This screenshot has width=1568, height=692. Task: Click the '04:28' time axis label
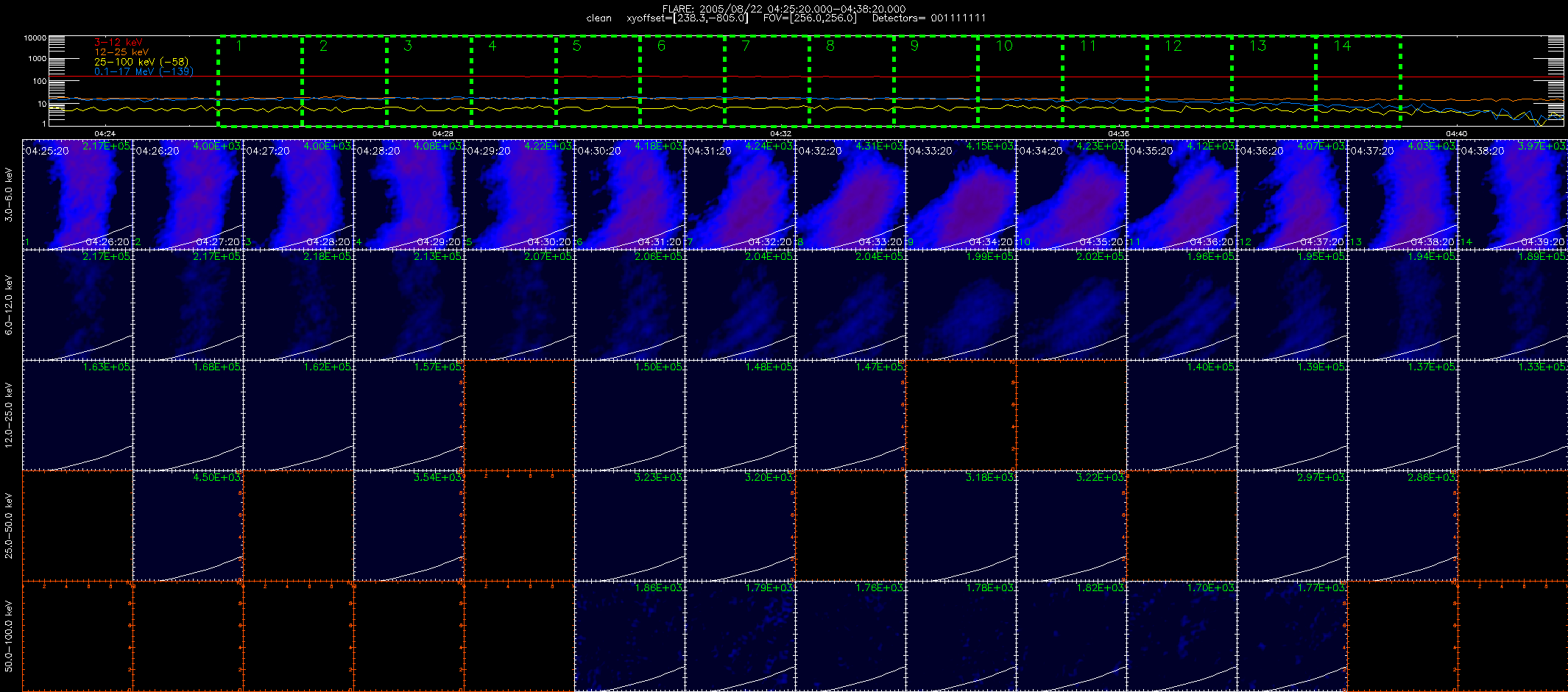[442, 134]
